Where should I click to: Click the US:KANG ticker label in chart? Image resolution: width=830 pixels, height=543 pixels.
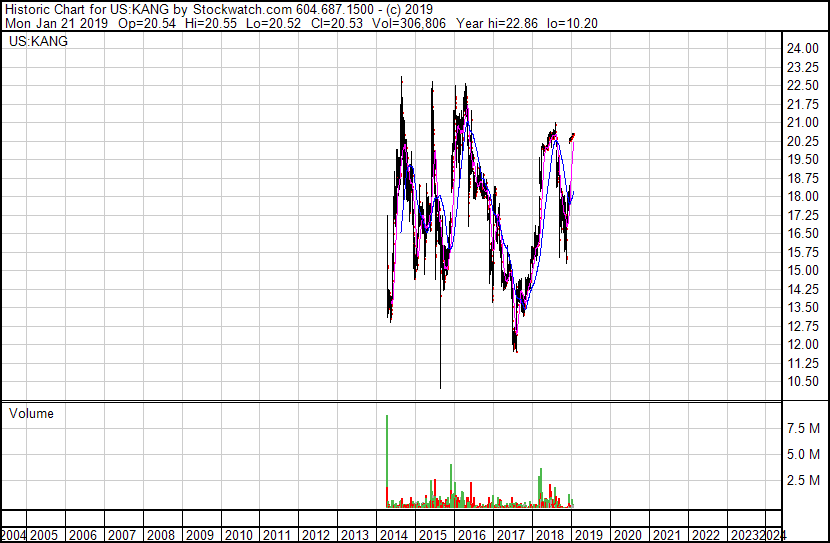tap(38, 42)
